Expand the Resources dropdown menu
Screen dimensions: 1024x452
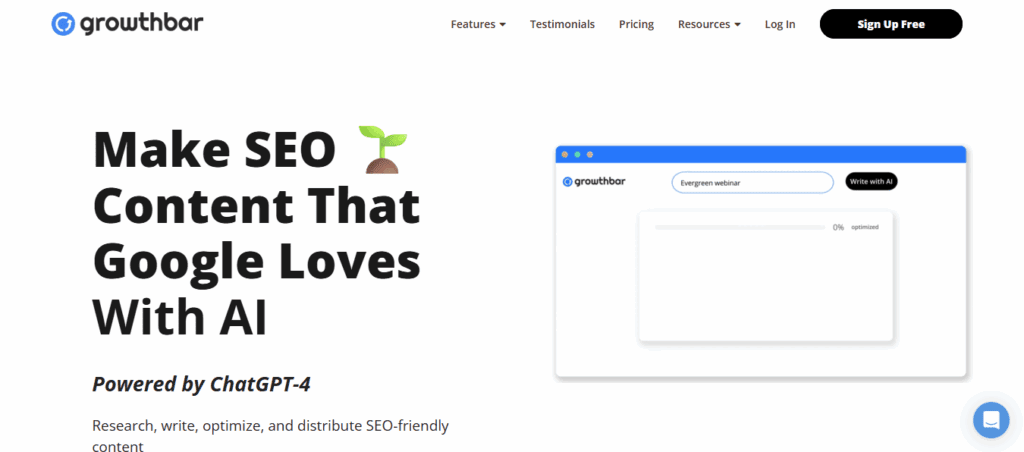(x=709, y=24)
